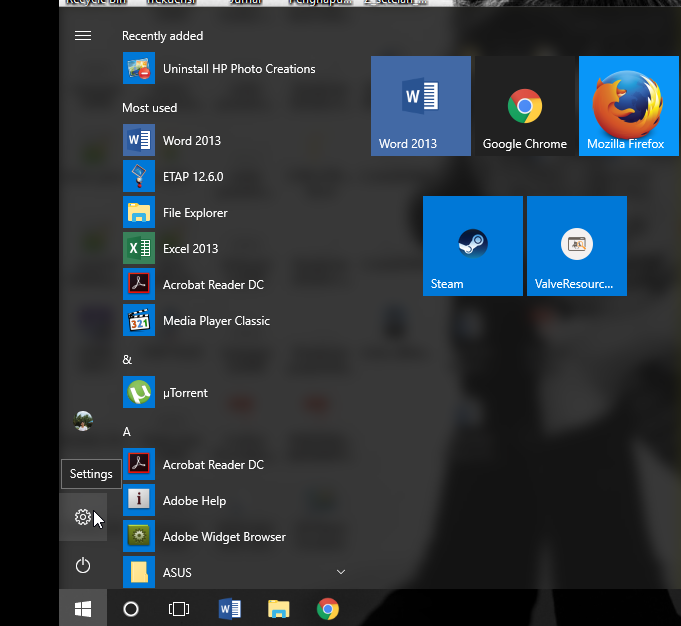681x626 pixels.
Task: Click 'ETAP 12.6.0' label text
Action: click(x=193, y=176)
